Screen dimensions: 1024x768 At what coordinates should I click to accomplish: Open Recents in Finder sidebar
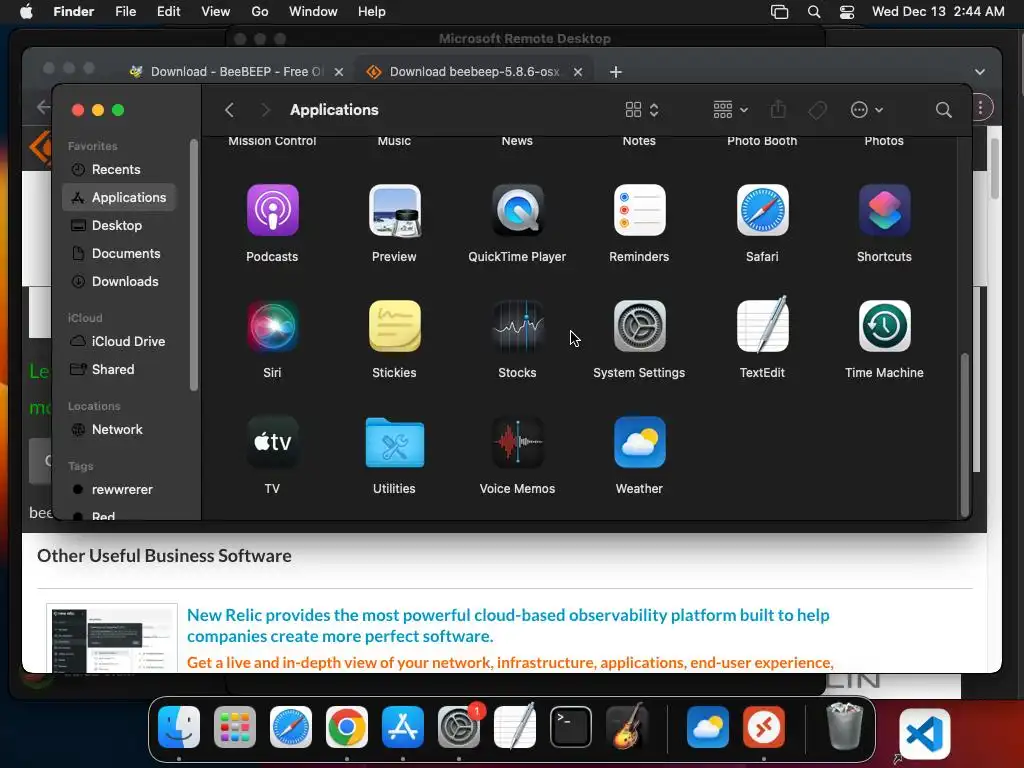(118, 170)
